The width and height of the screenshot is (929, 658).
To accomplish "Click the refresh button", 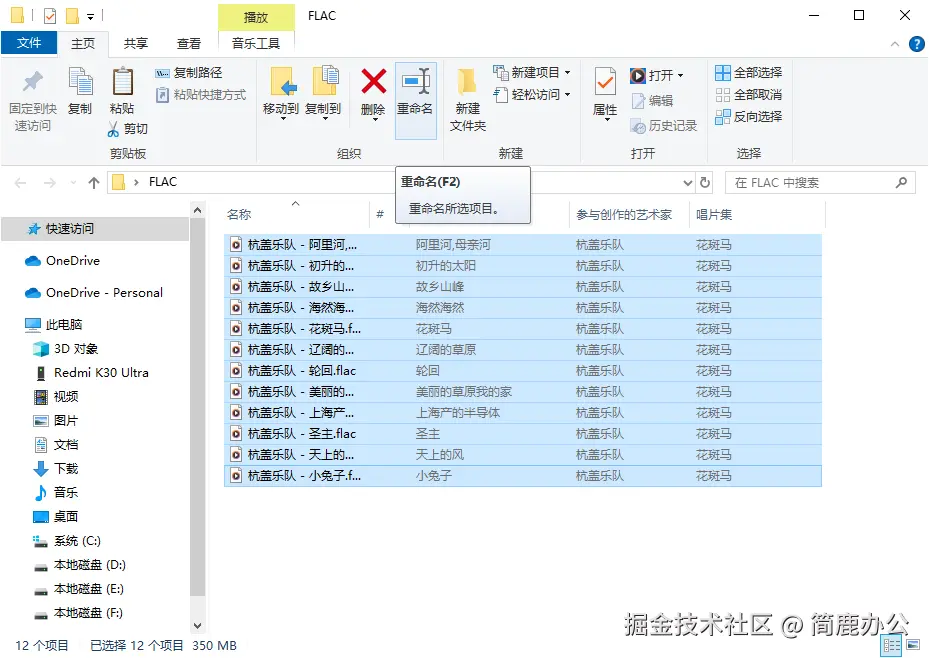I will 705,182.
